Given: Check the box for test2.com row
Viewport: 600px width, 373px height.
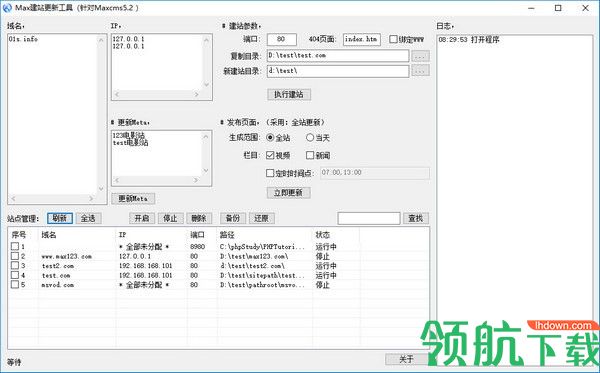Looking at the screenshot, I should 15,265.
